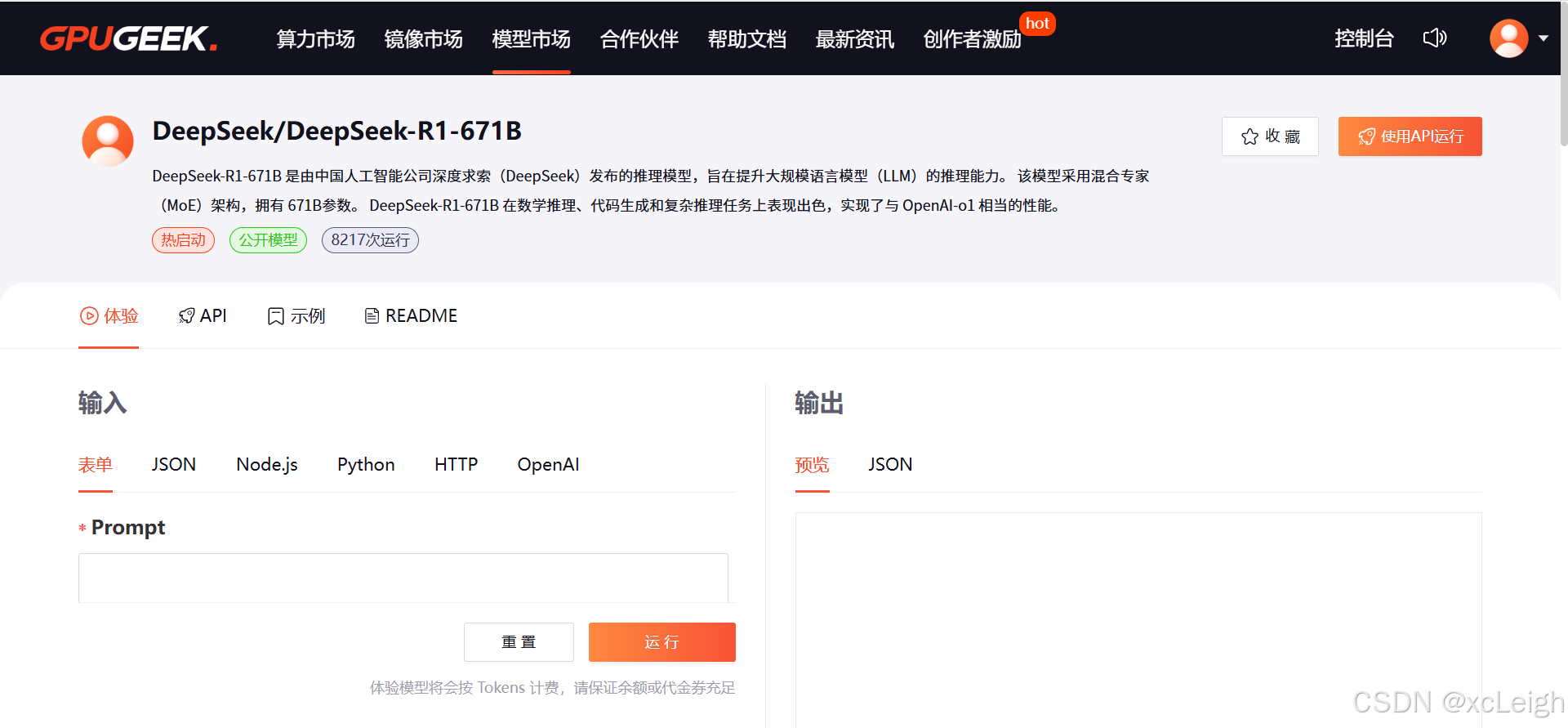Select the 表单 input tab
The width and height of the screenshot is (1568, 728).
pos(96,464)
